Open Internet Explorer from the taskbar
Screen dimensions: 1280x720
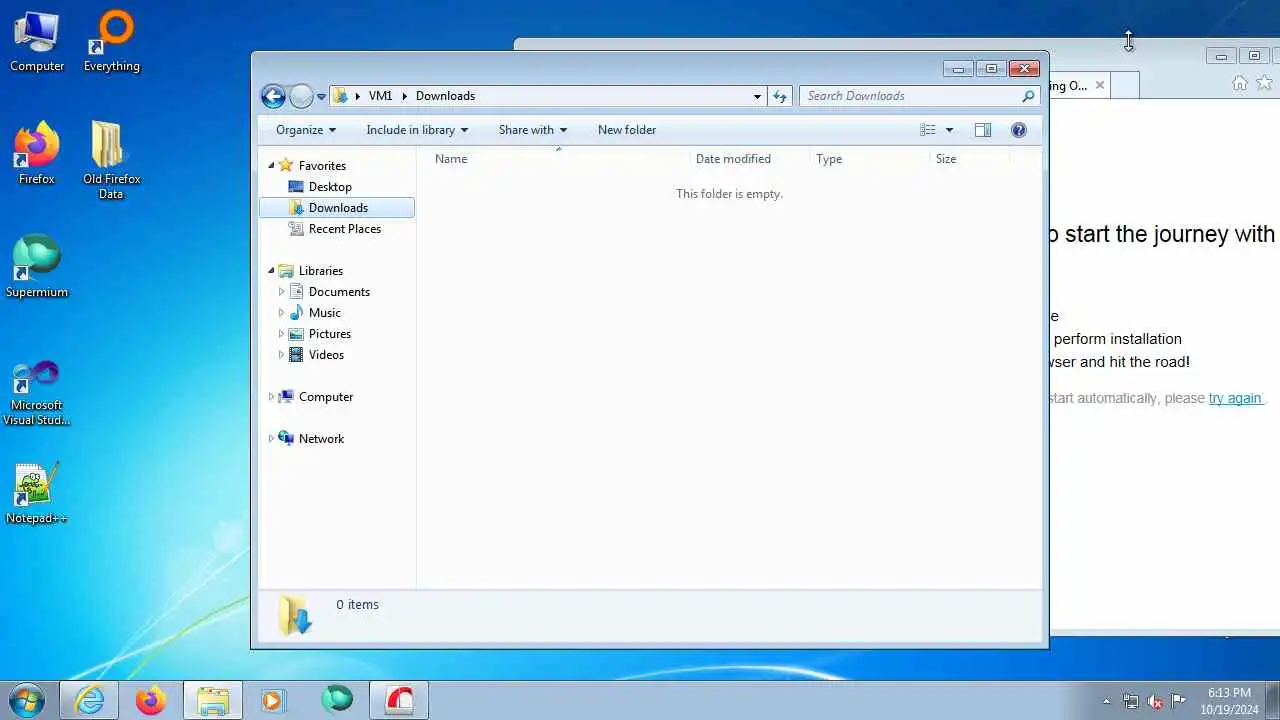(90, 700)
